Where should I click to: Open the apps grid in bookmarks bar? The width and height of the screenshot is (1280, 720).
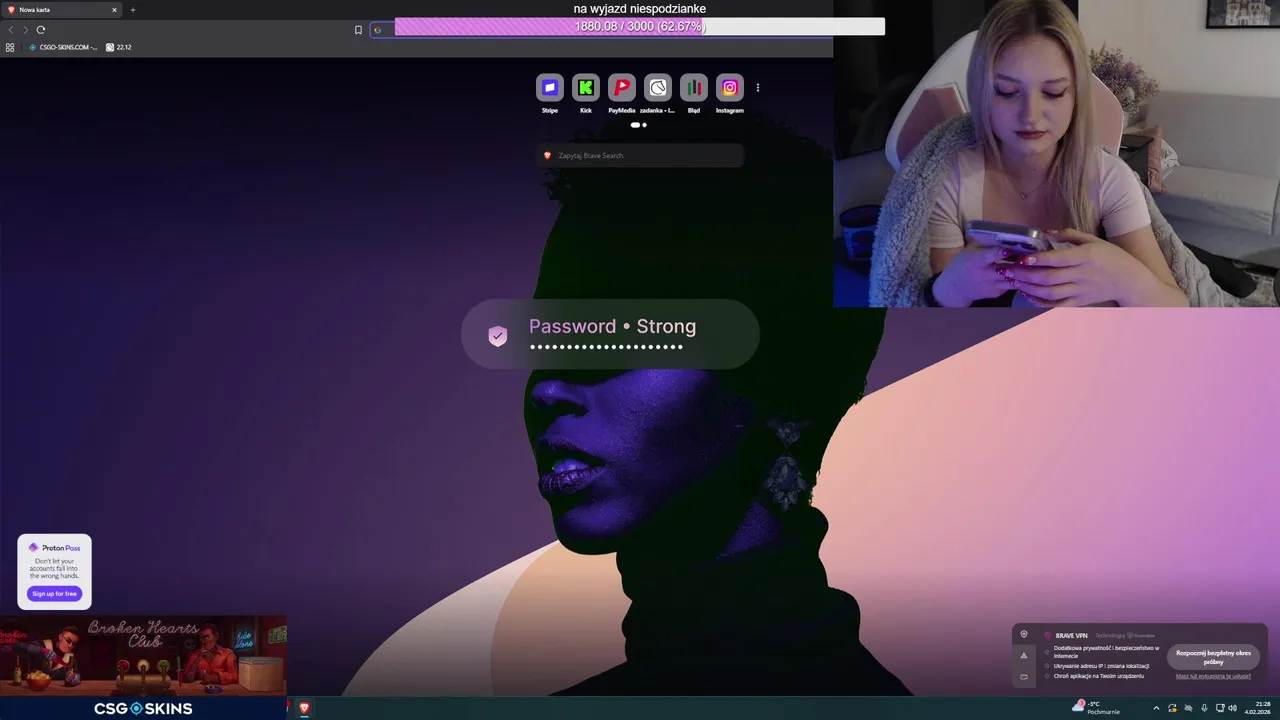(10, 47)
